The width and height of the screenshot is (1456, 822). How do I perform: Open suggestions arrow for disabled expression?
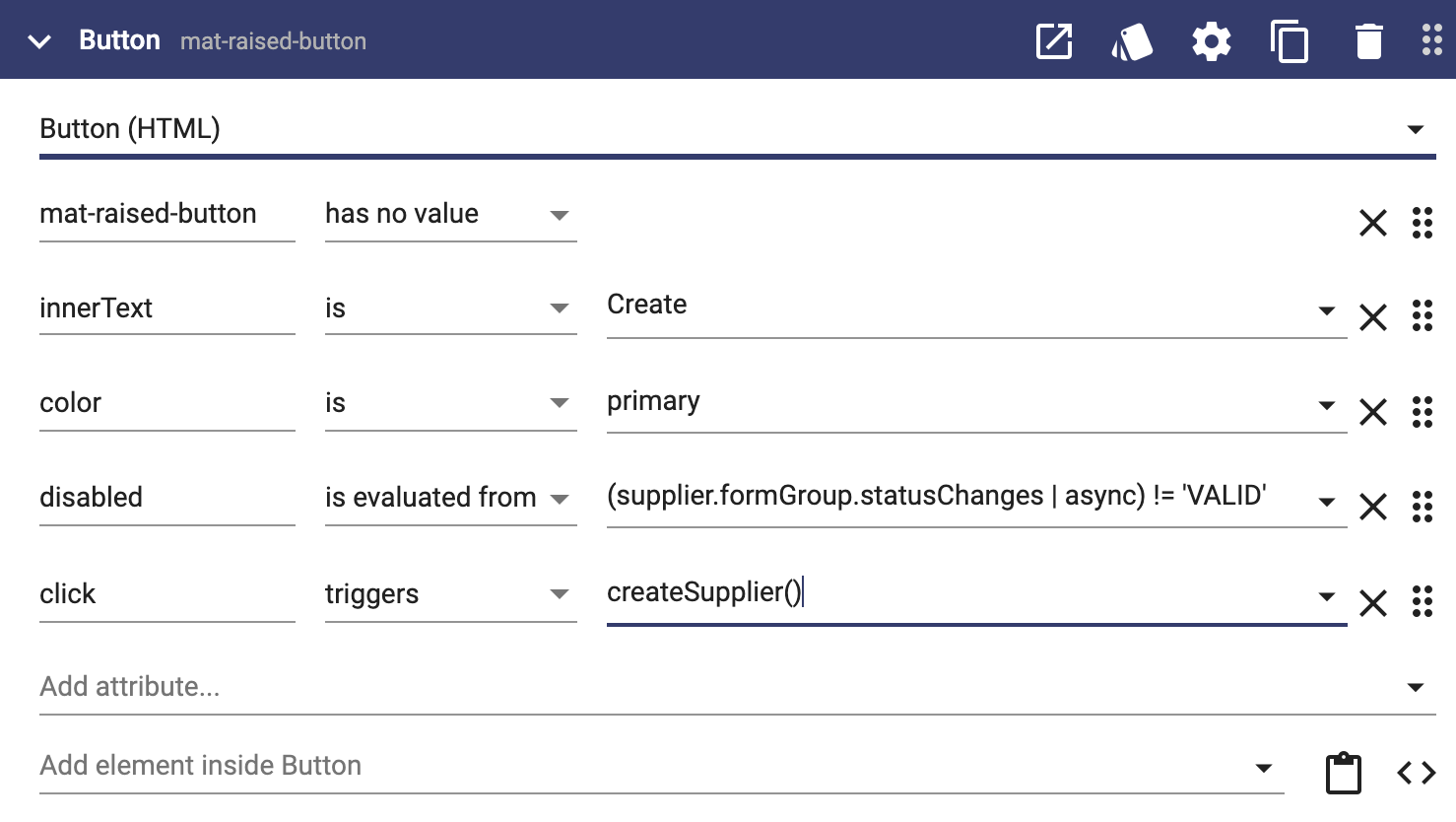point(1327,503)
